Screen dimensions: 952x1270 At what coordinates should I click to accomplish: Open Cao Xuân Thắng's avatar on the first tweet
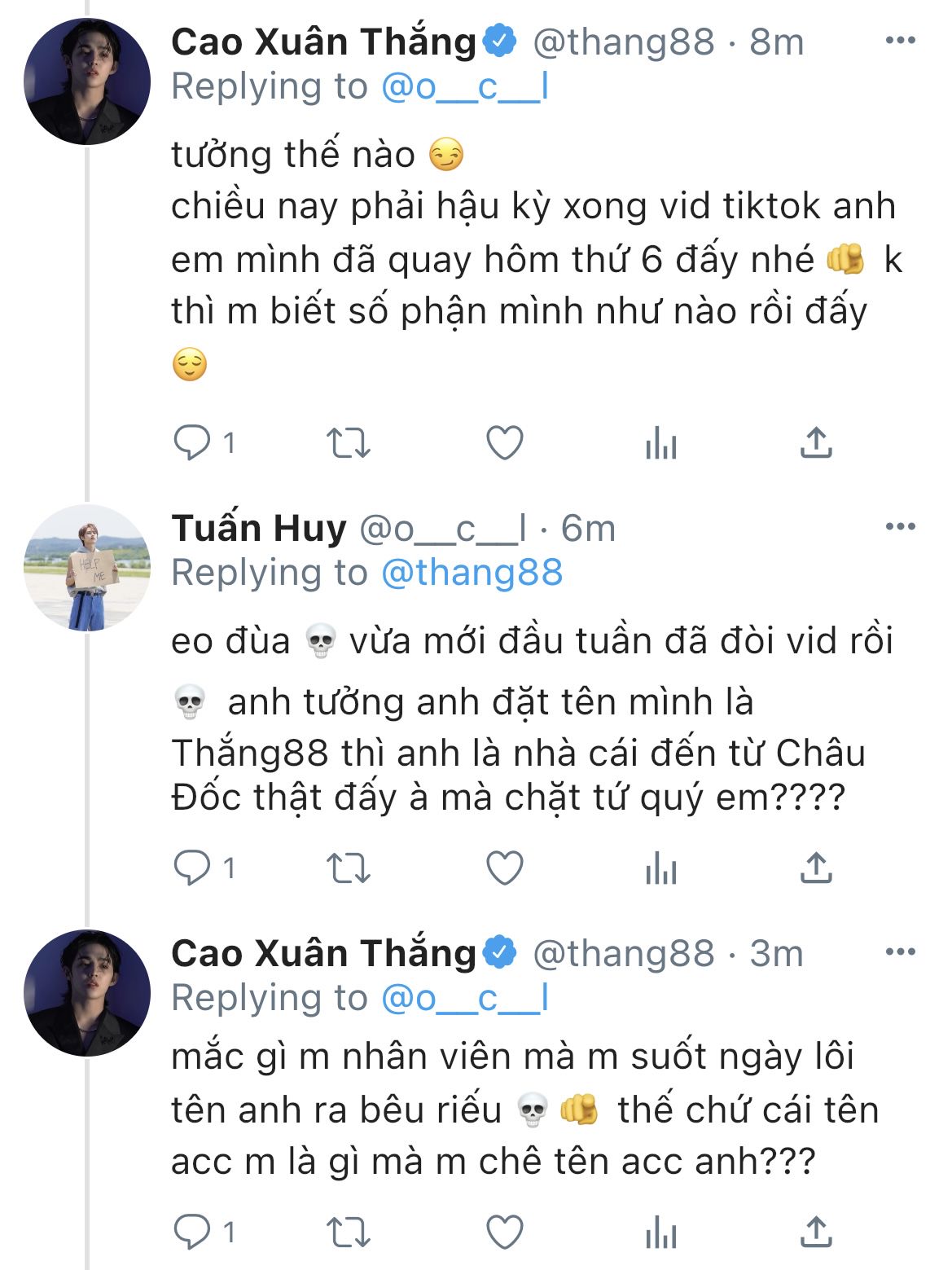click(x=87, y=81)
